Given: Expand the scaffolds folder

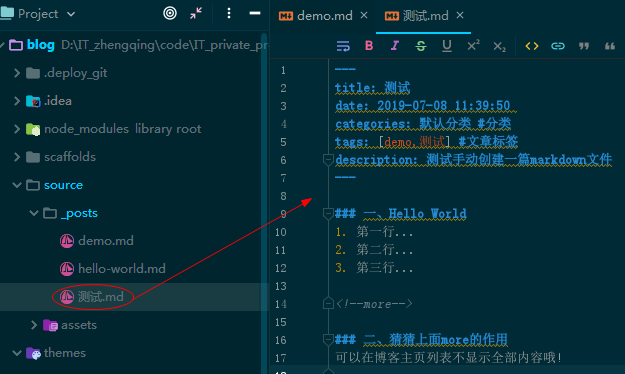Looking at the screenshot, I should [x=17, y=157].
